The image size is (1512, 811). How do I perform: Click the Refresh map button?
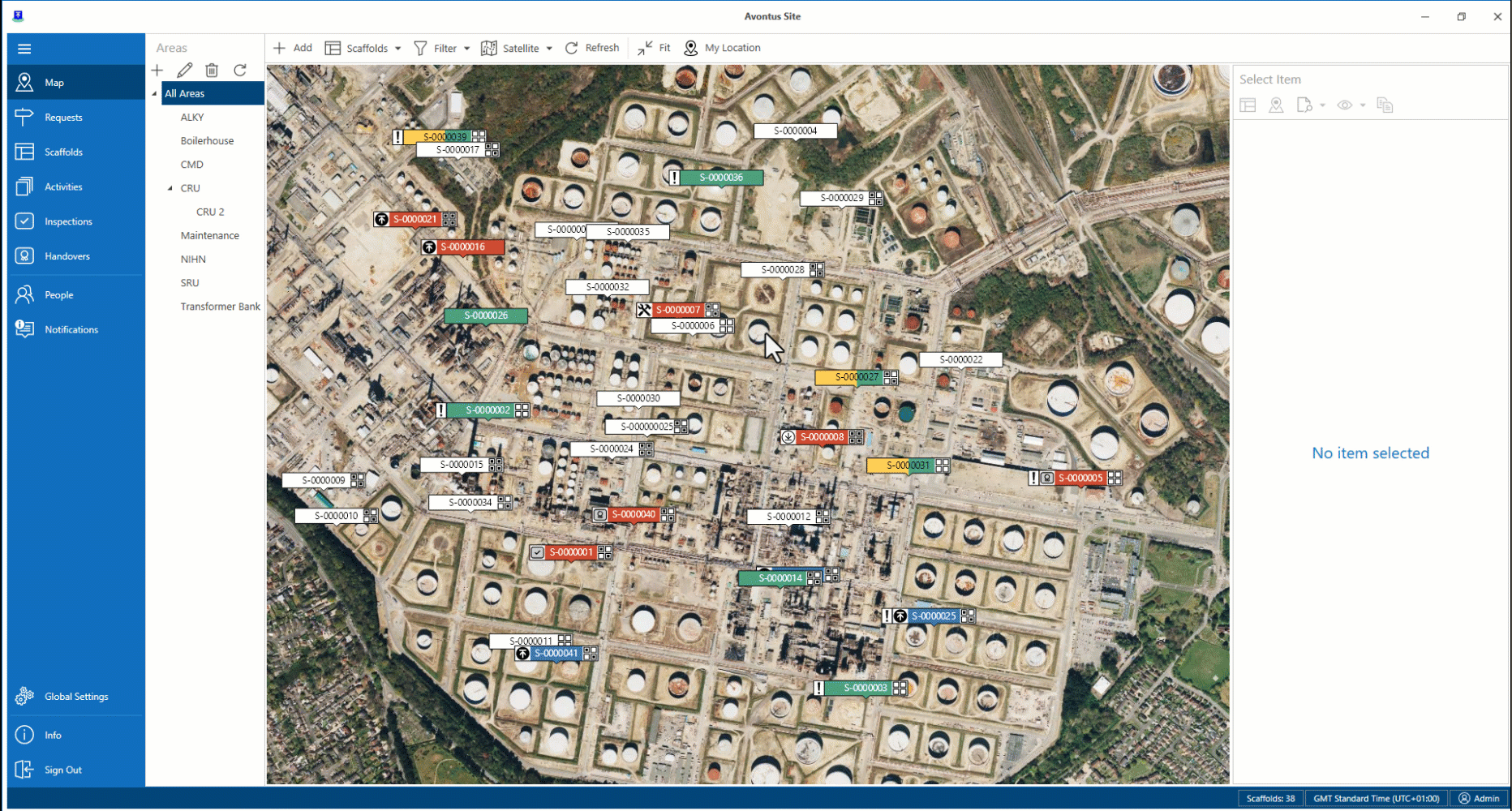click(x=592, y=48)
